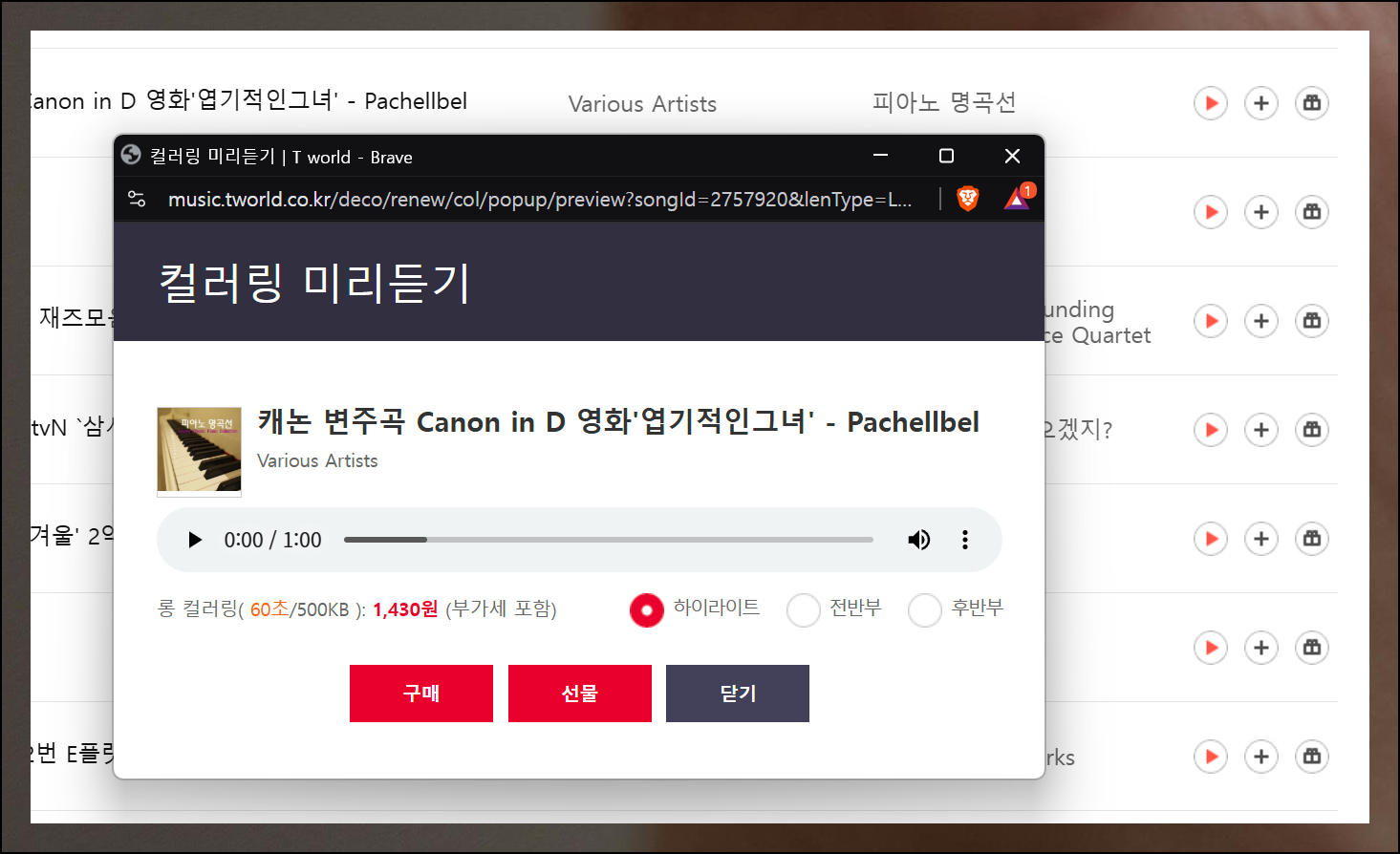
Task: Mute the preview audio player volume
Action: (918, 540)
